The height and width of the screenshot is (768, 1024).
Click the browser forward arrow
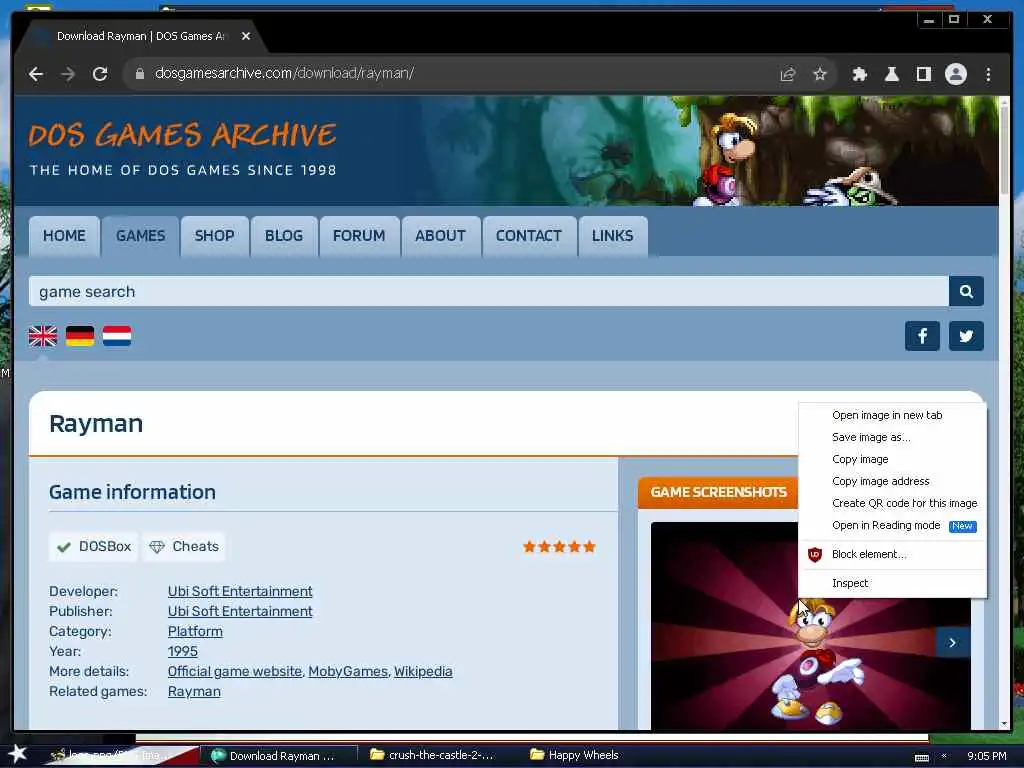[68, 74]
